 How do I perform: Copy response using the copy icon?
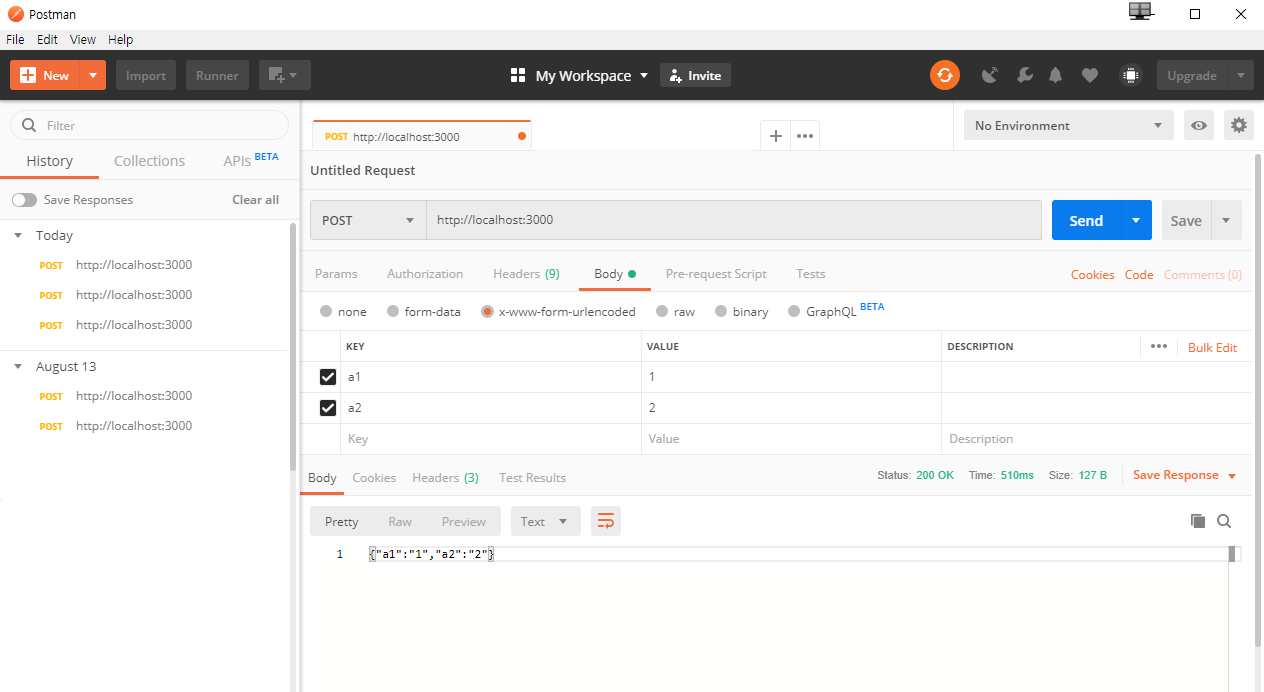pyautogui.click(x=1197, y=521)
